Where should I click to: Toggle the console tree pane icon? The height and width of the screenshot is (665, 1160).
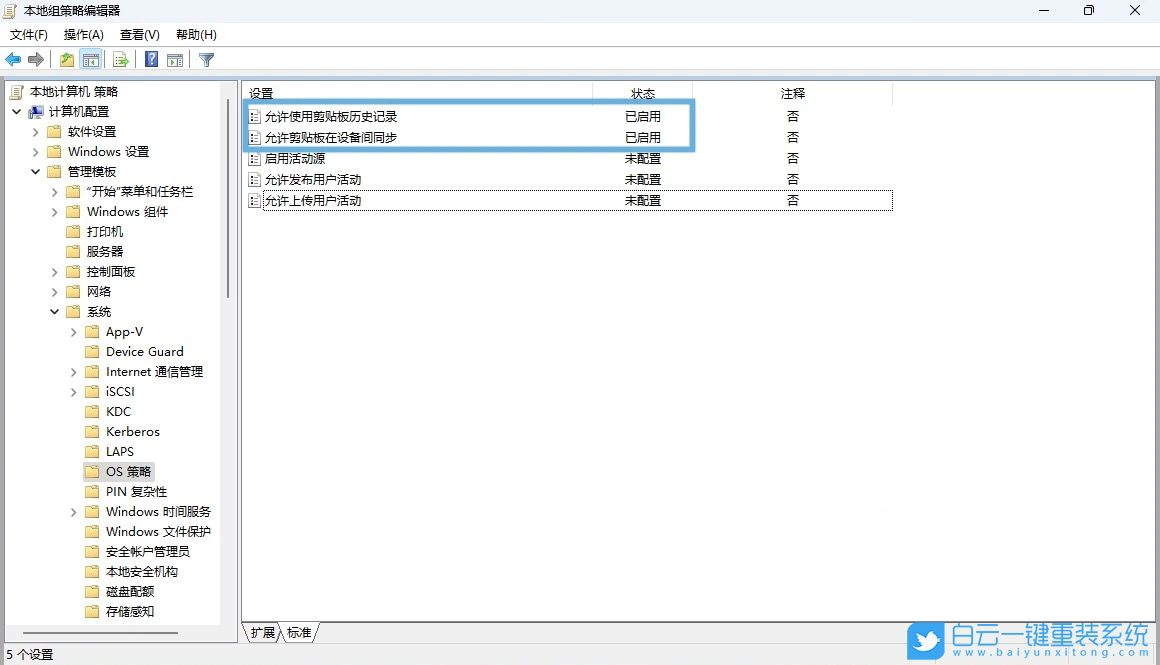90,59
